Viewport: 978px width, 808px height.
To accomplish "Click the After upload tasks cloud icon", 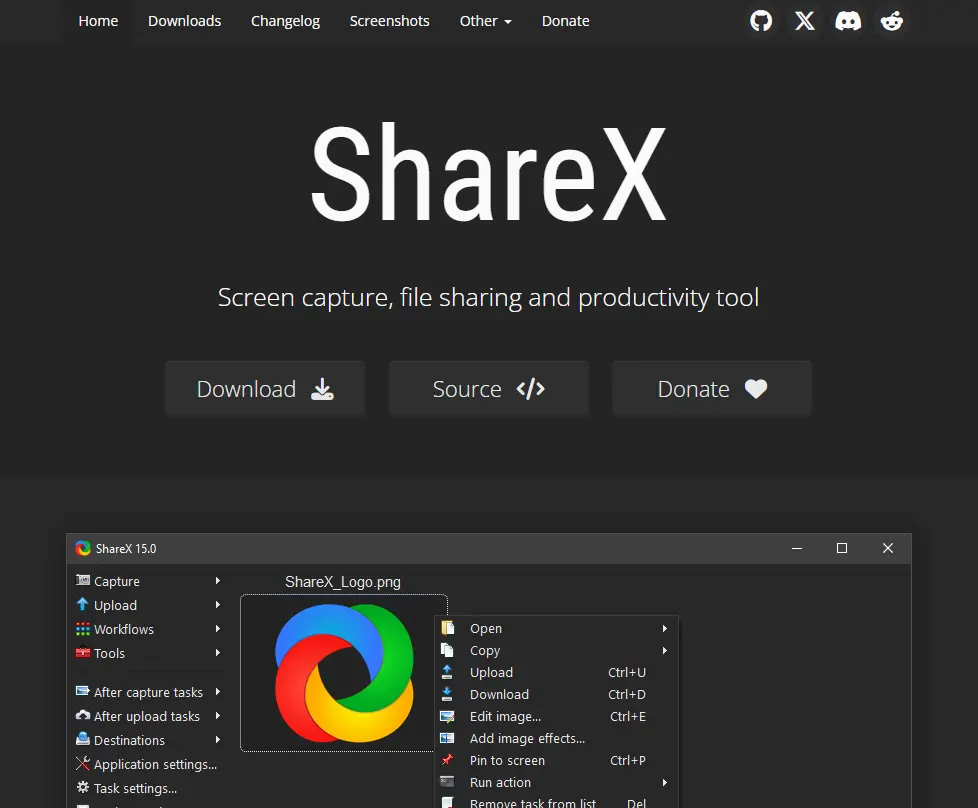I will point(82,715).
